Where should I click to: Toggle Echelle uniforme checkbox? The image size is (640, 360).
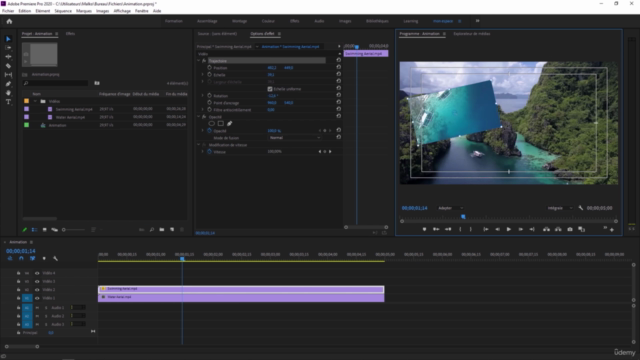pyautogui.click(x=270, y=89)
